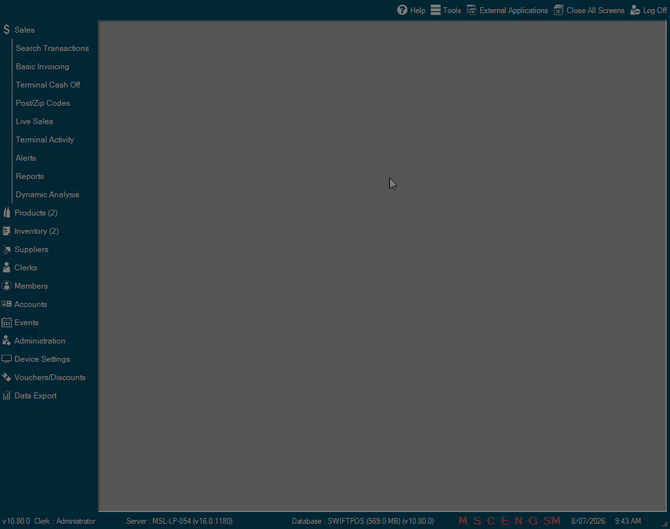The height and width of the screenshot is (529, 670).
Task: Expand the Accounts section
Action: [x=30, y=304]
